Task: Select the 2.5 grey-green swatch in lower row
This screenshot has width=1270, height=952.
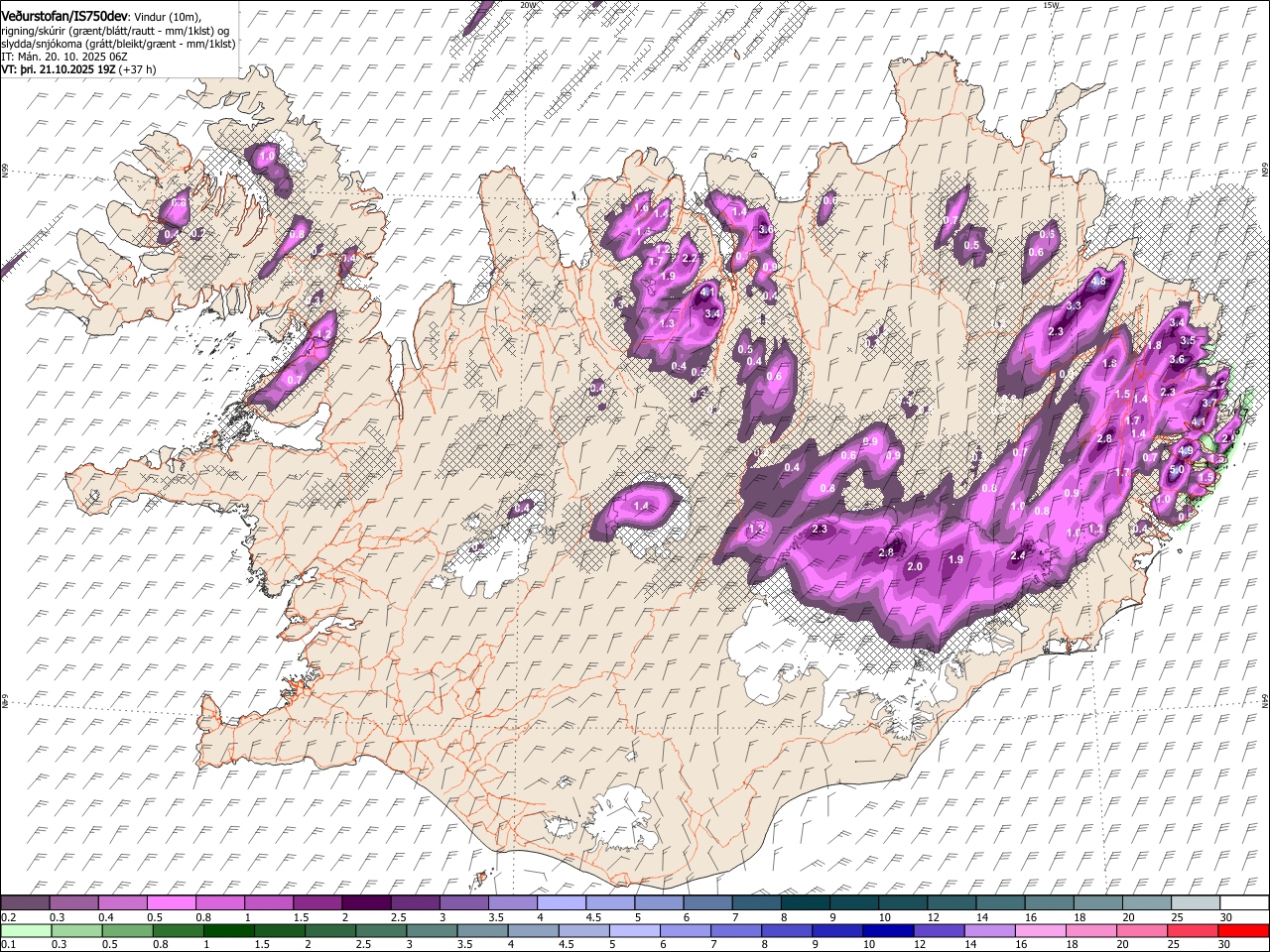Action: click(380, 930)
